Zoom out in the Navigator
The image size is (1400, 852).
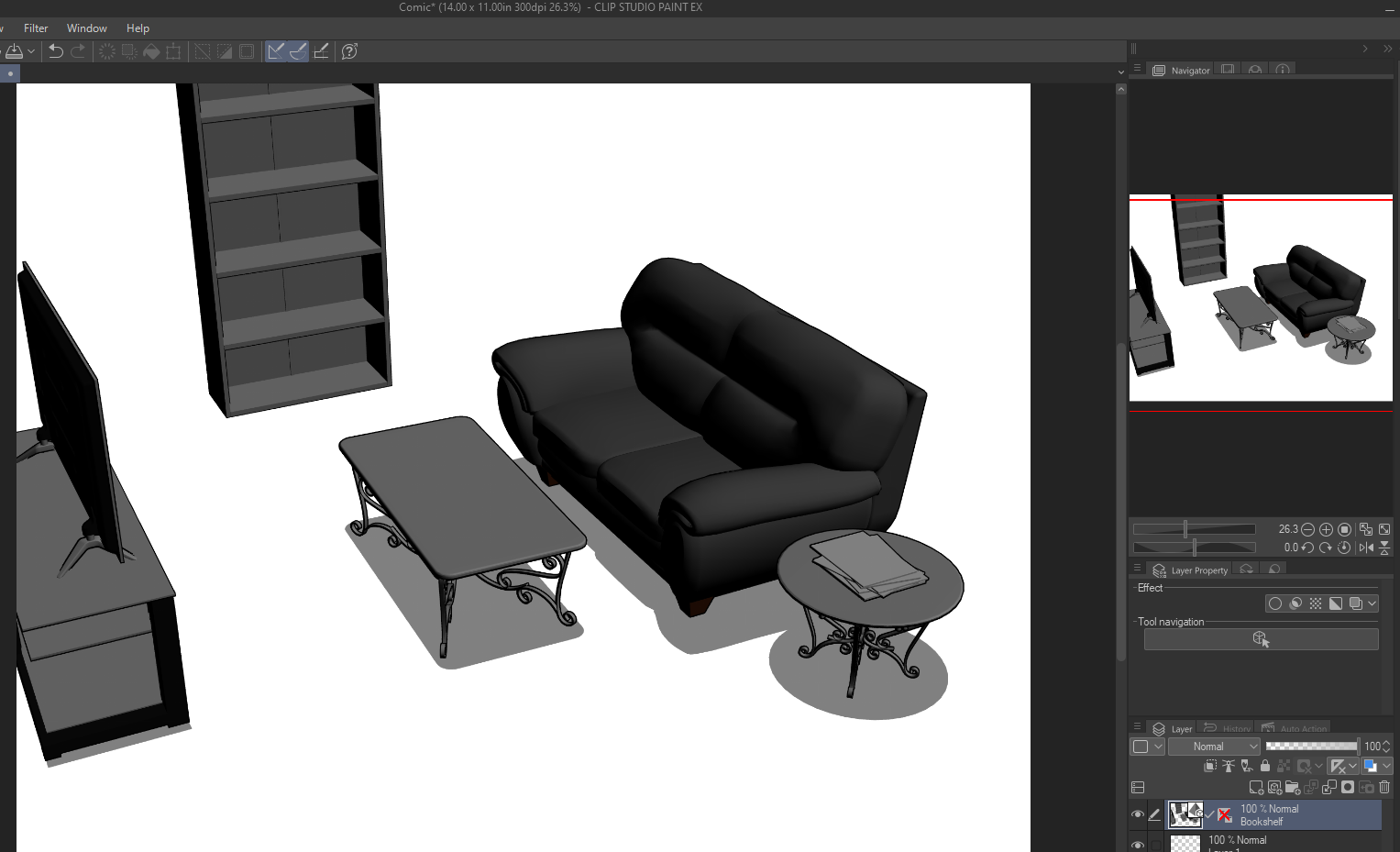[x=1308, y=529]
